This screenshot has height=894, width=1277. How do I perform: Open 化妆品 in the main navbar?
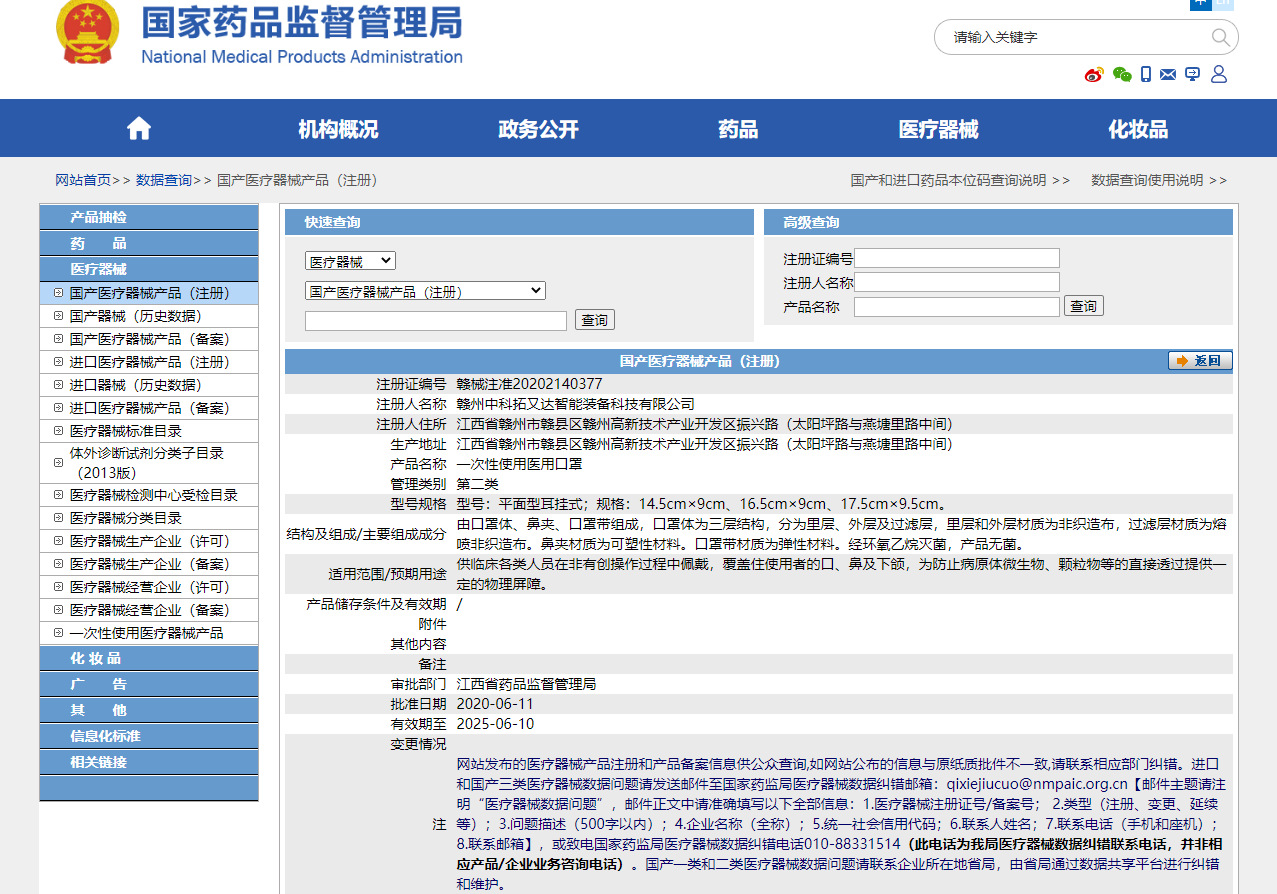(1138, 129)
